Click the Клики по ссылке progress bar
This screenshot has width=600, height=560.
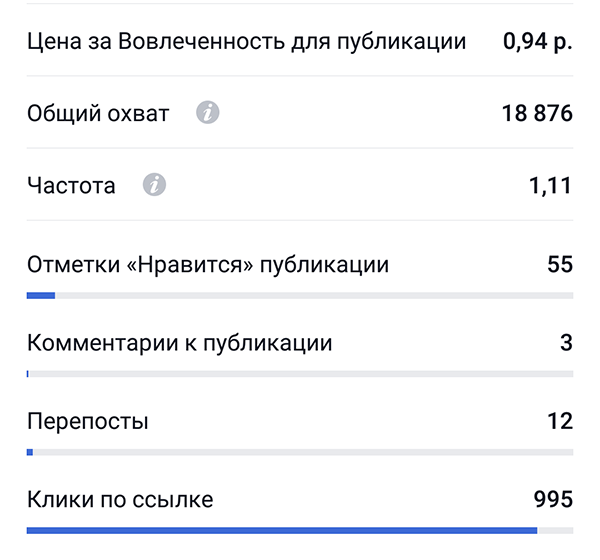pos(300,531)
